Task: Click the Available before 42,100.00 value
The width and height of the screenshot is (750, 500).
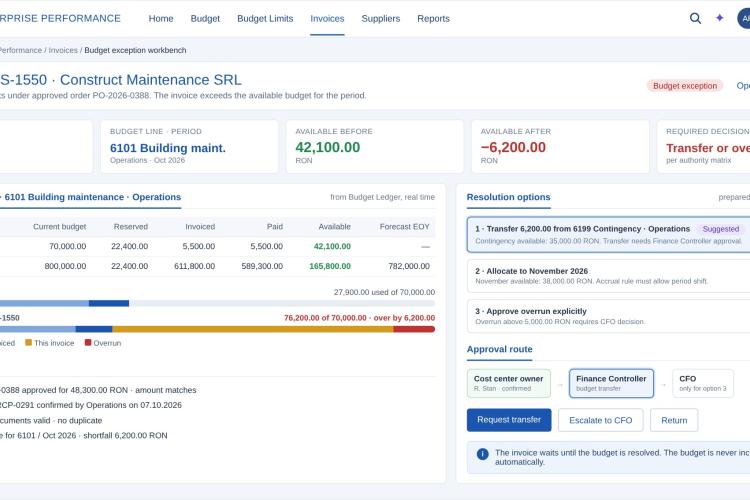Action: tap(328, 147)
